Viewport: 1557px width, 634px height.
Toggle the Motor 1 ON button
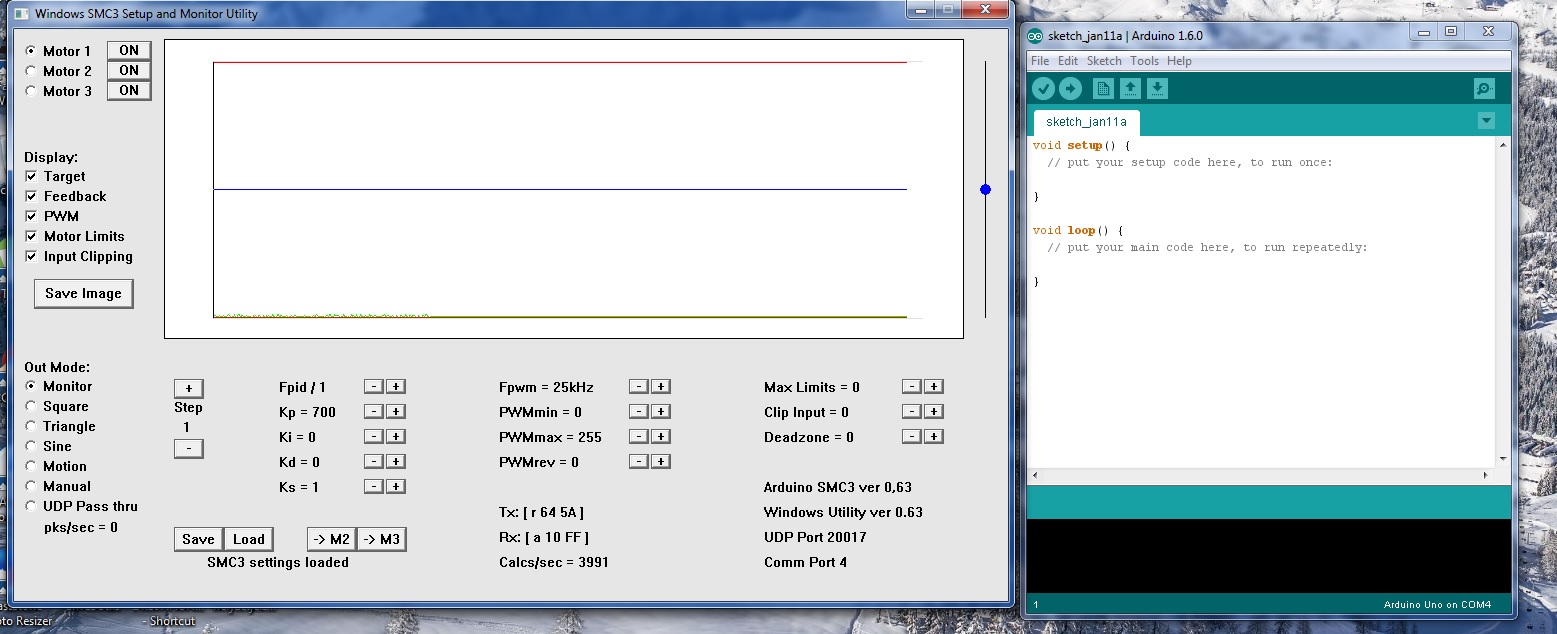click(x=129, y=51)
